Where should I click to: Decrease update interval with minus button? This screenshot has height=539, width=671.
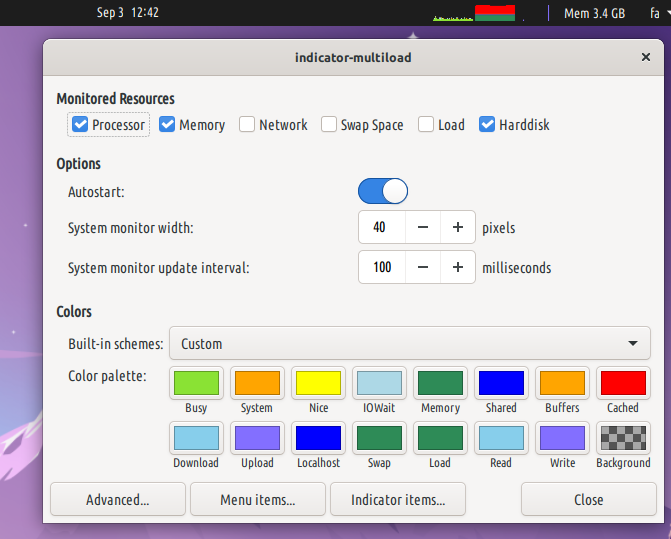point(423,268)
